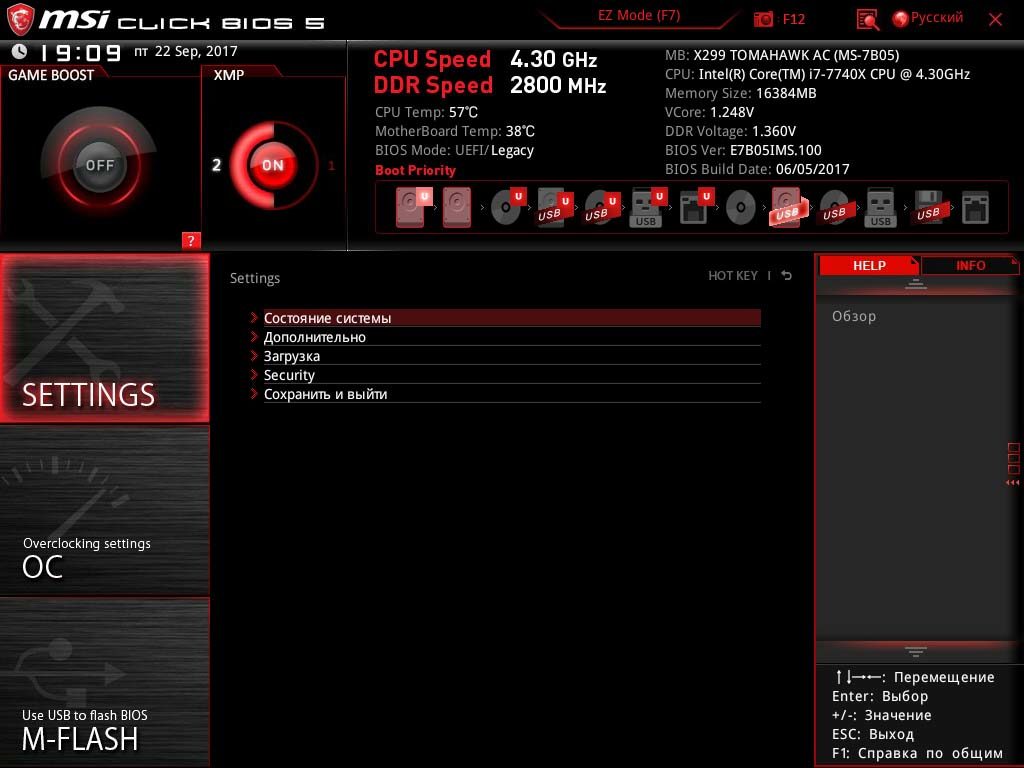
Task: Click the handle below the help panel
Action: (916, 651)
